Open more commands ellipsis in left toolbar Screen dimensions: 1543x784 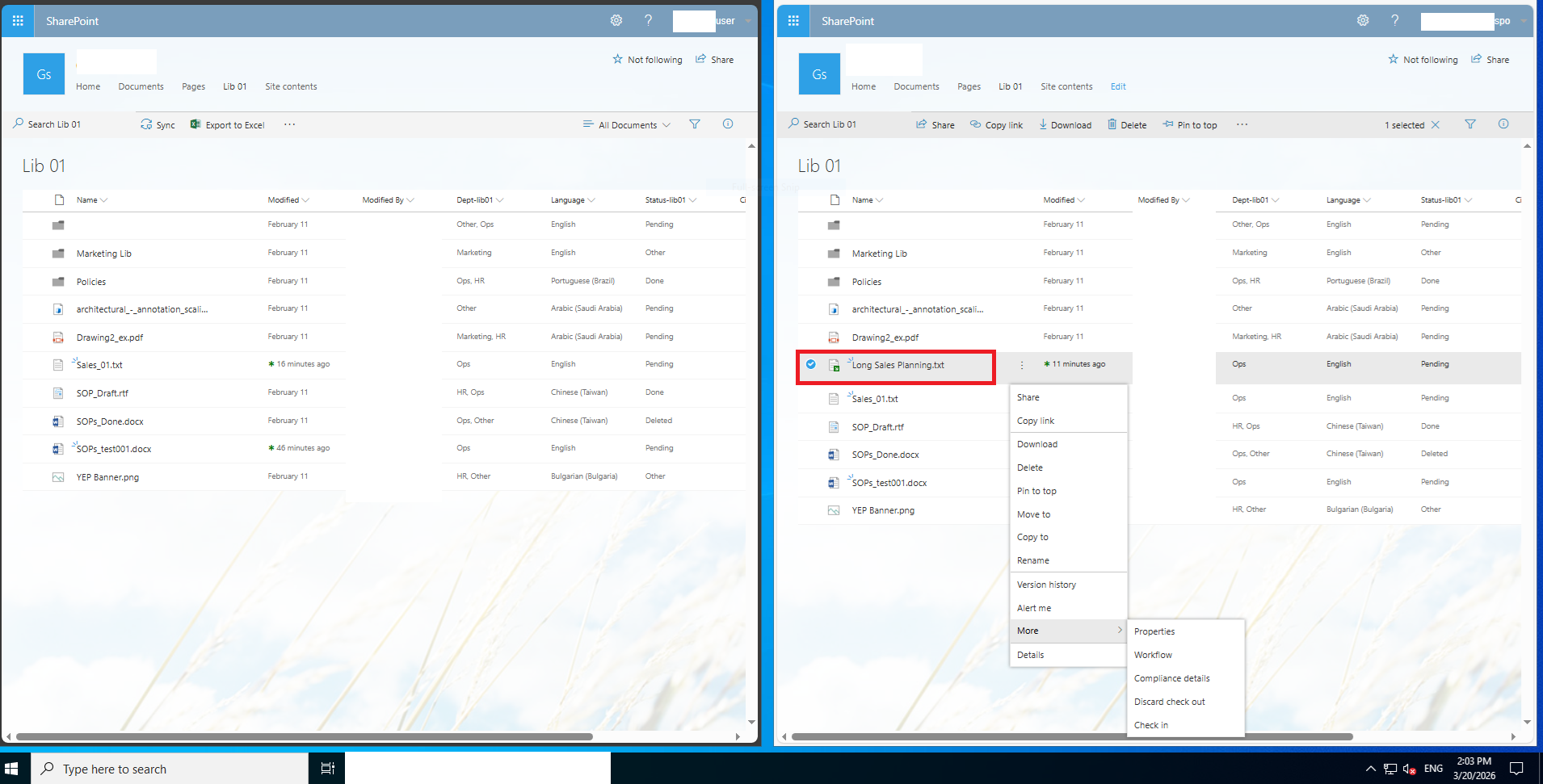click(289, 124)
